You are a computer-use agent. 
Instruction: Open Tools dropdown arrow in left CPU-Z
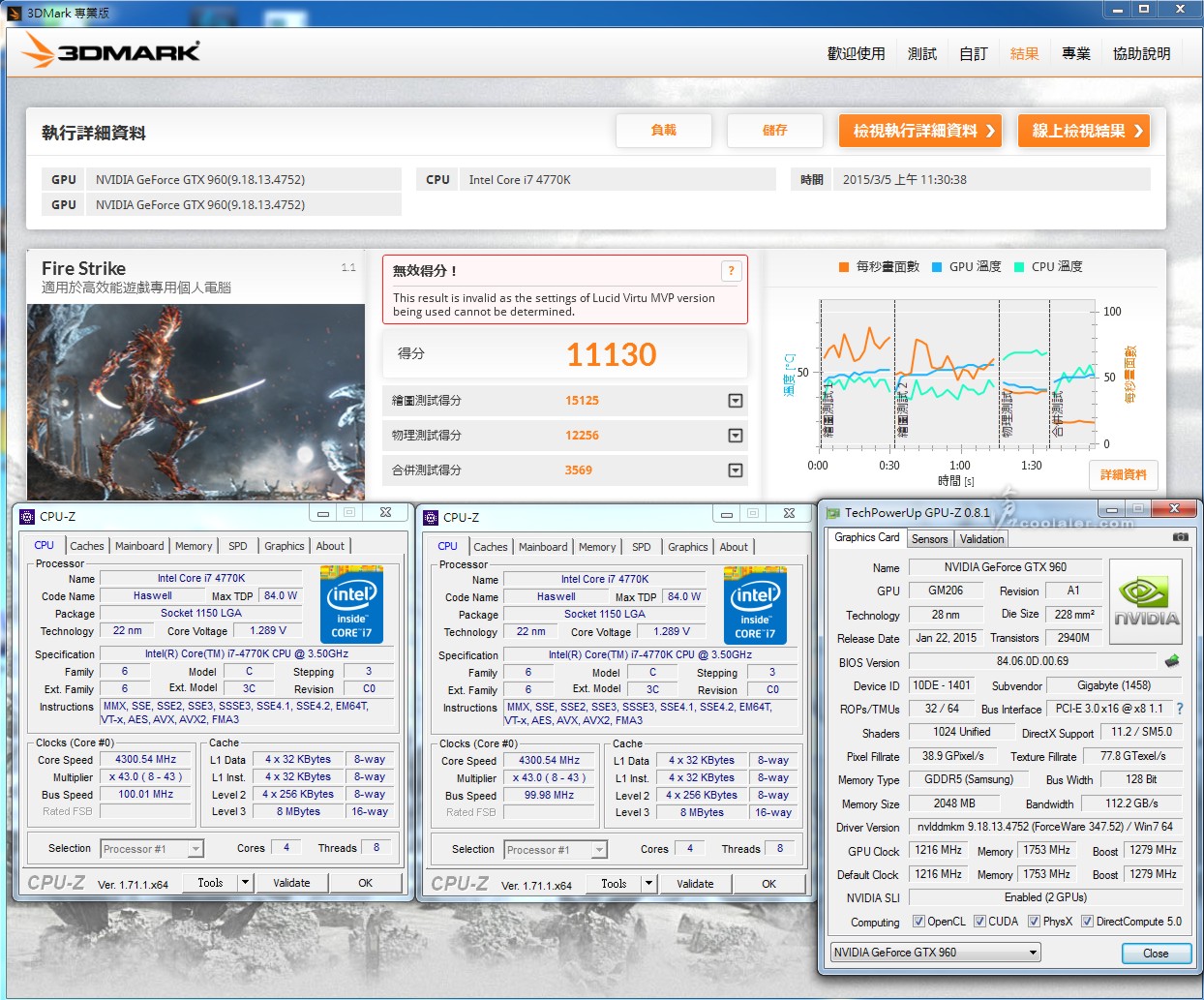pyautogui.click(x=245, y=883)
